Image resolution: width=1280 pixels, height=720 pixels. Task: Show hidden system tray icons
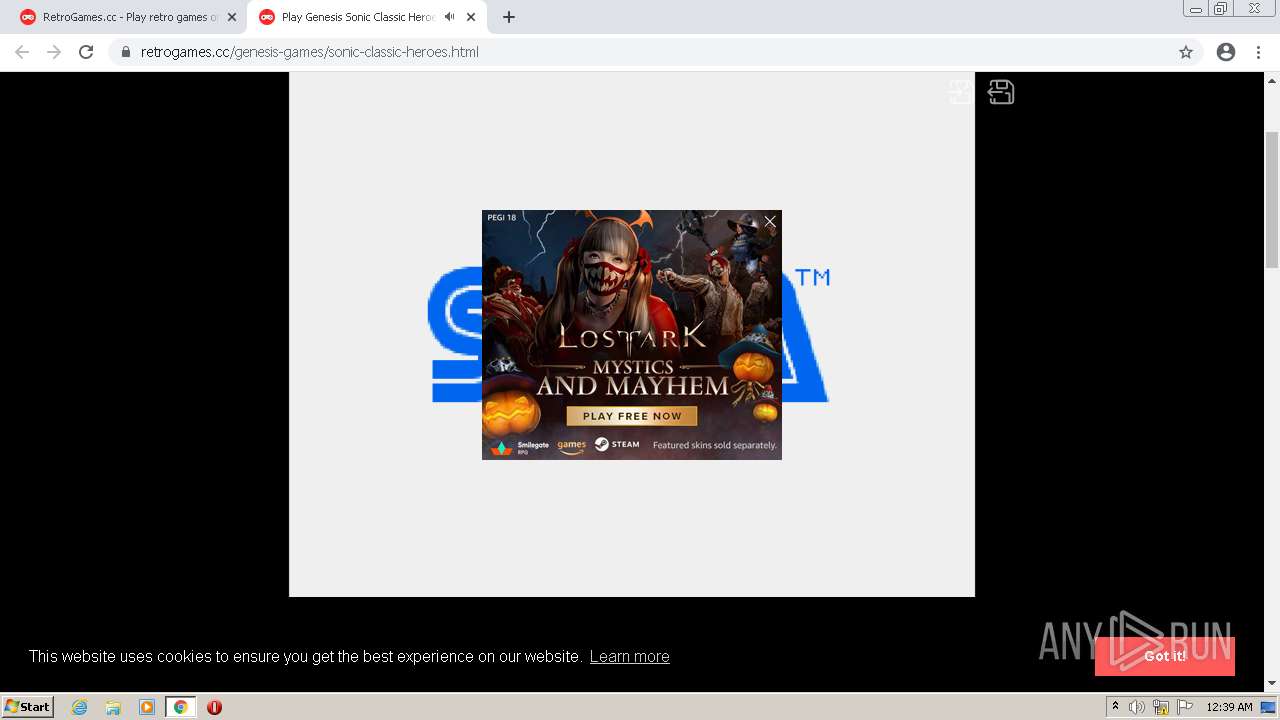1115,707
